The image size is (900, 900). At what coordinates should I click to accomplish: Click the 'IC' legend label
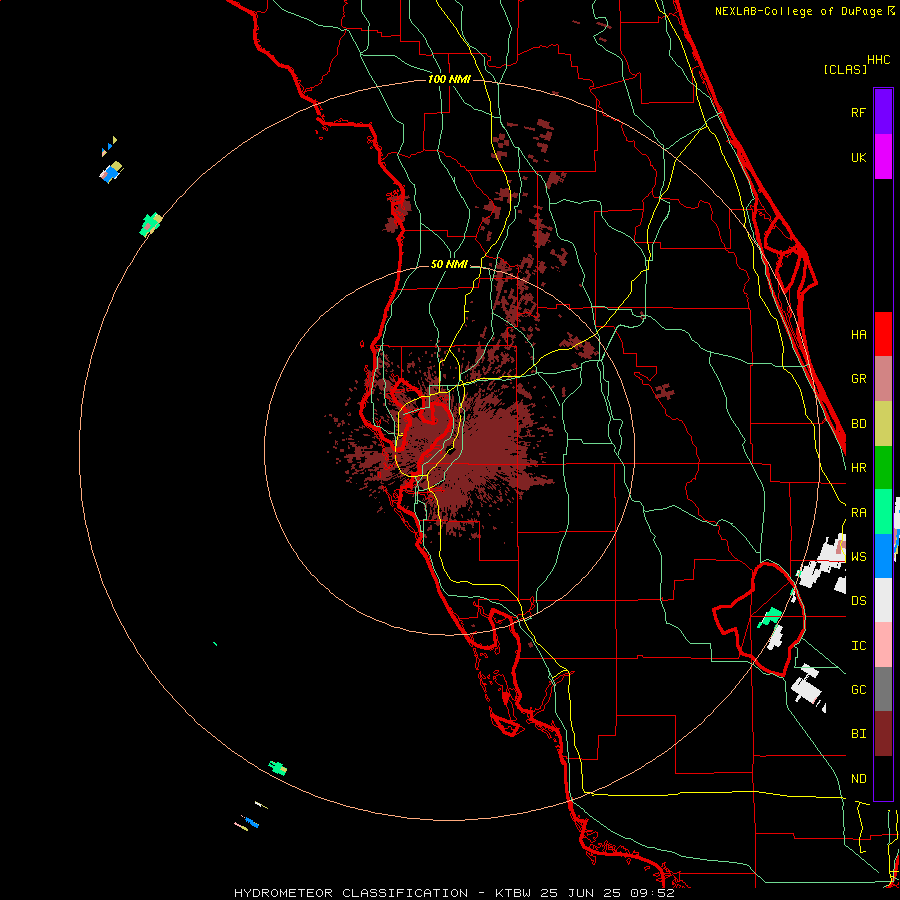tap(858, 646)
